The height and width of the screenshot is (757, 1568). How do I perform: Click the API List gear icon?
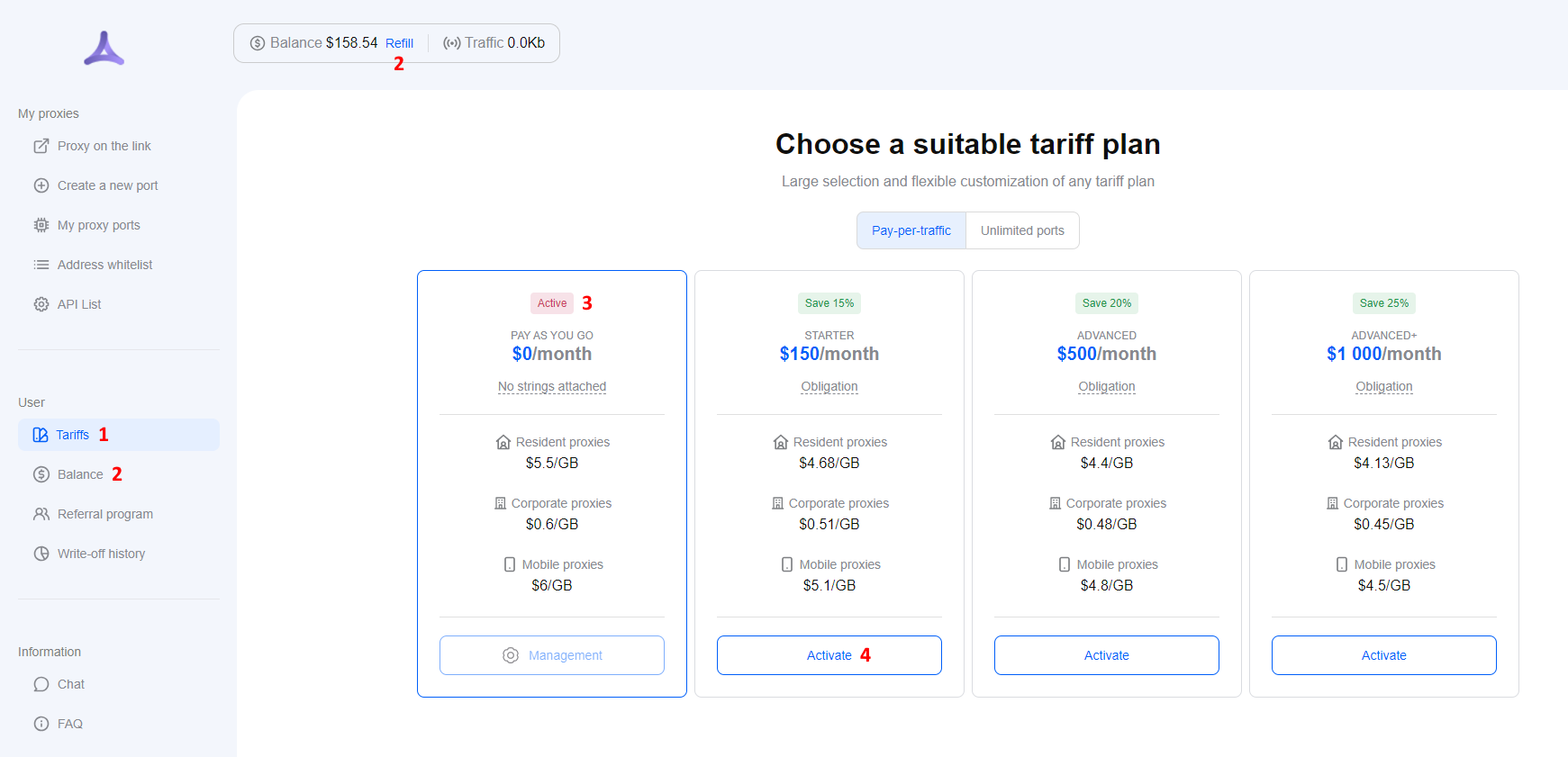point(41,304)
